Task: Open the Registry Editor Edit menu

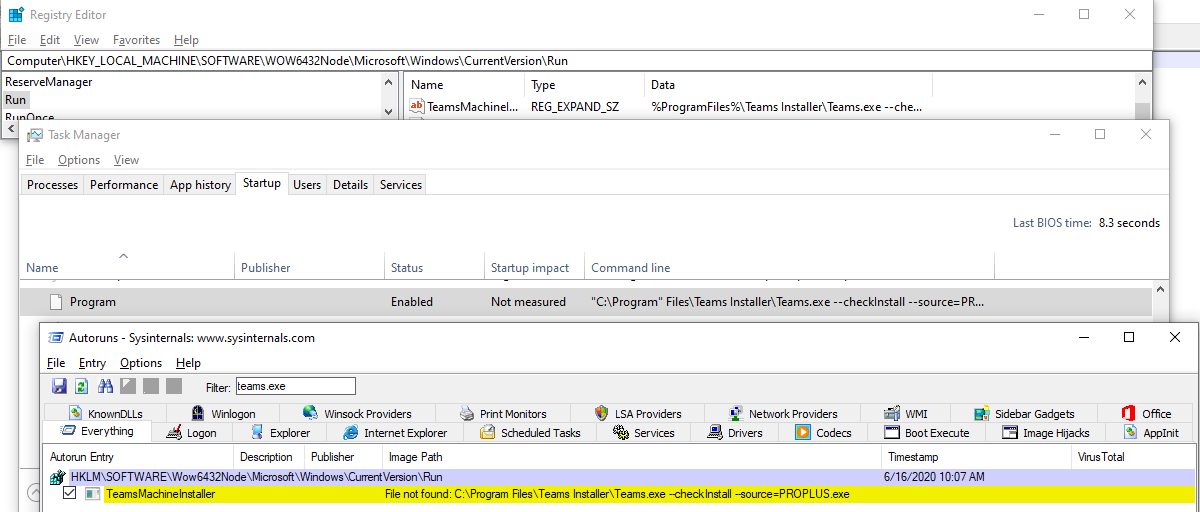Action: tap(50, 40)
